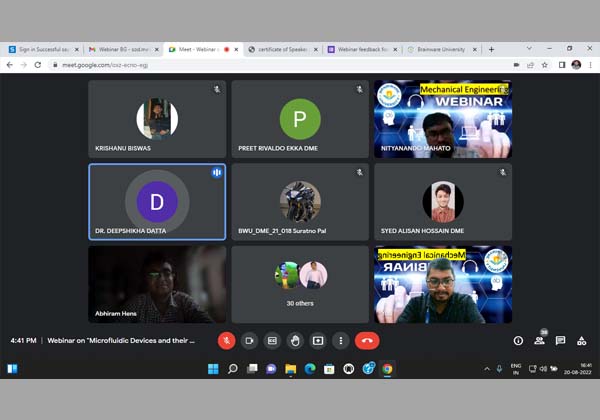Open the three-dot more options menu
The width and height of the screenshot is (600, 420).
pyautogui.click(x=340, y=340)
